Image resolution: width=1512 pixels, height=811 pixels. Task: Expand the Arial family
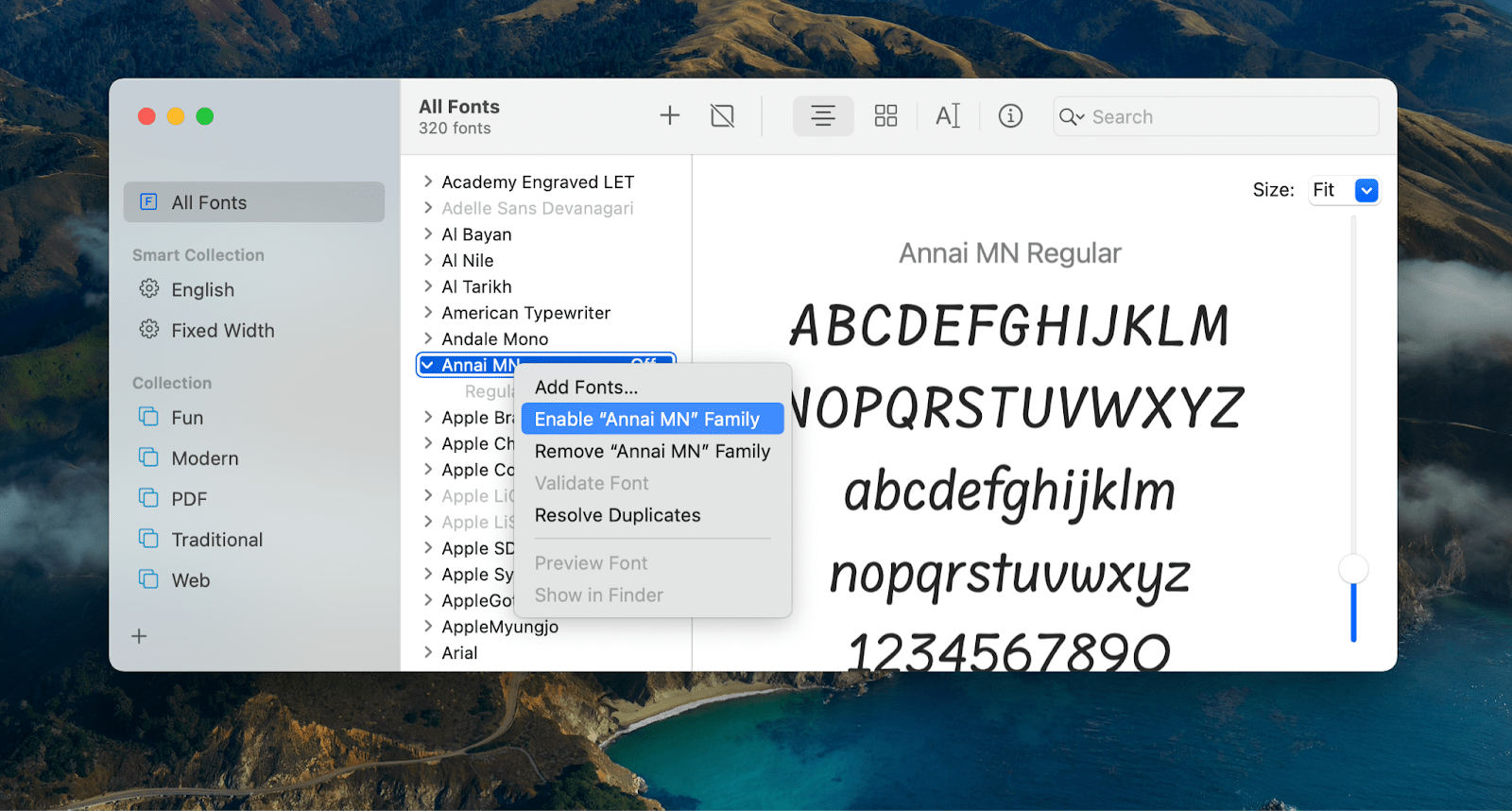click(428, 652)
